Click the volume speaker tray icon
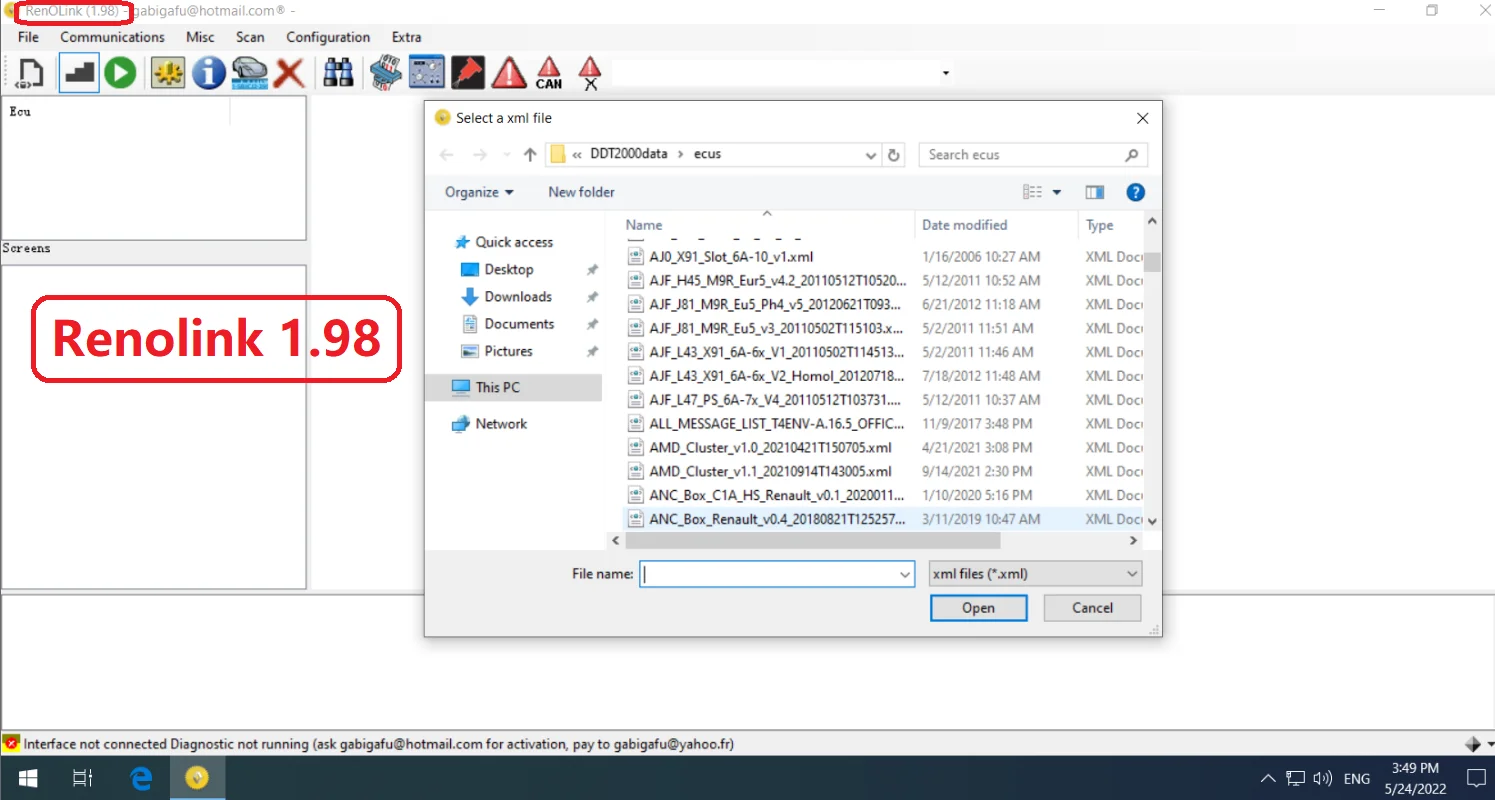The image size is (1495, 800). coord(1323,778)
